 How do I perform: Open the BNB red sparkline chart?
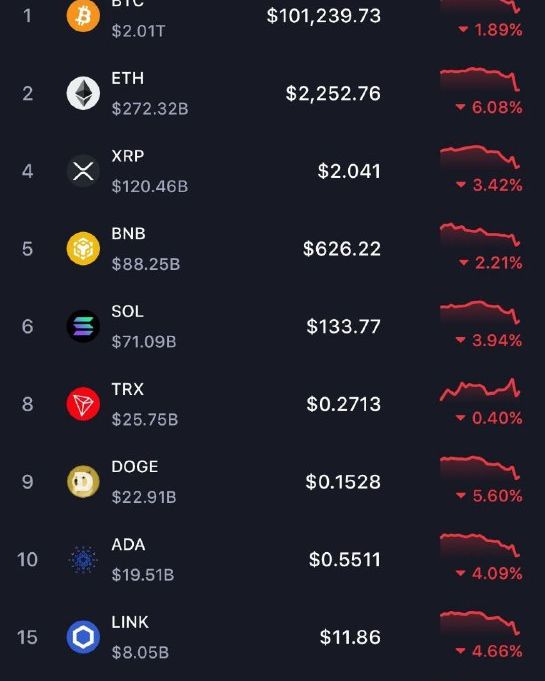(x=480, y=235)
